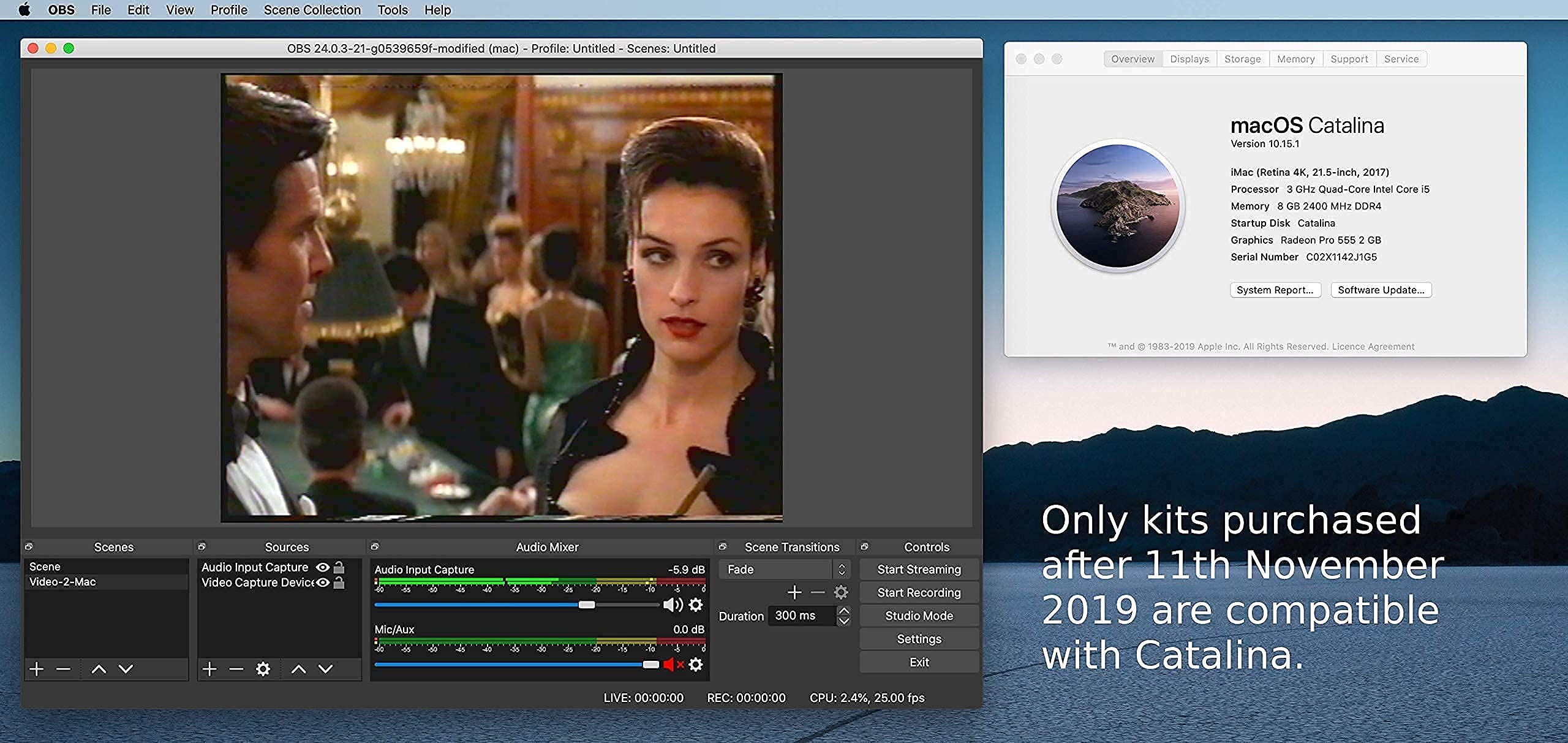Toggle visibility of Video Capture Device source
Screen dimensions: 1568x743
pyautogui.click(x=323, y=583)
